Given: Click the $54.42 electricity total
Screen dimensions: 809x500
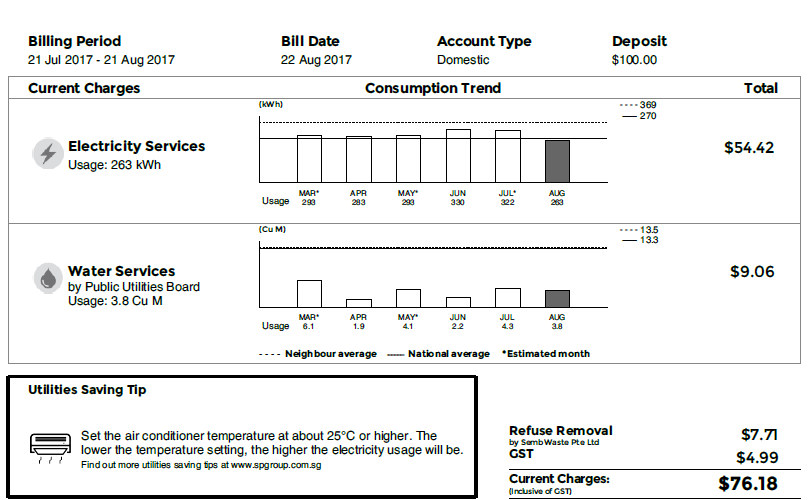Looking at the screenshot, I should pyautogui.click(x=749, y=148).
